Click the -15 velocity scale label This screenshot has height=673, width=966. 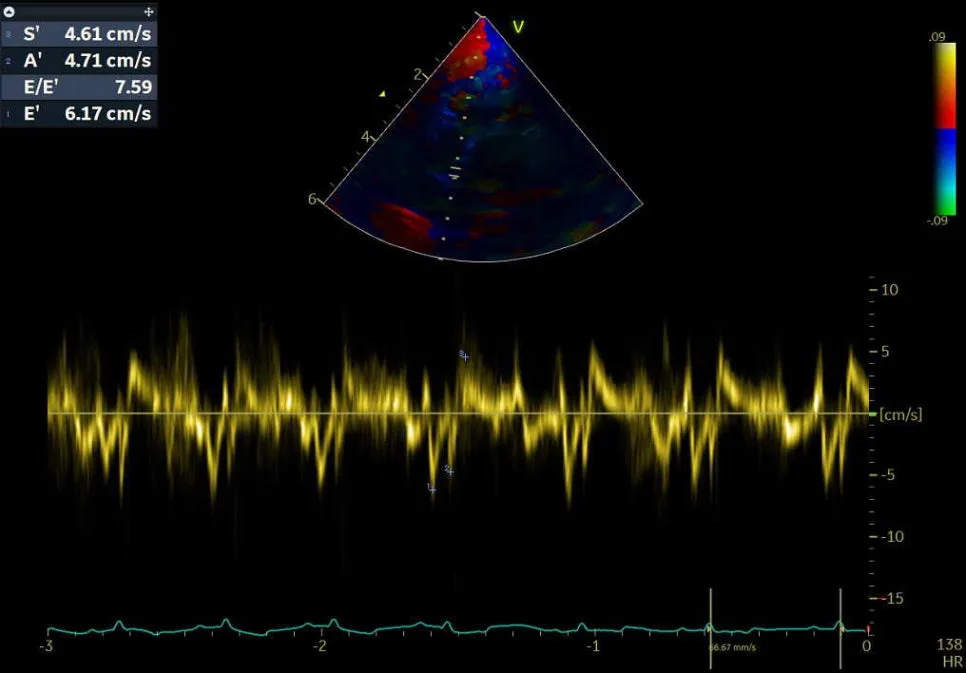(891, 598)
